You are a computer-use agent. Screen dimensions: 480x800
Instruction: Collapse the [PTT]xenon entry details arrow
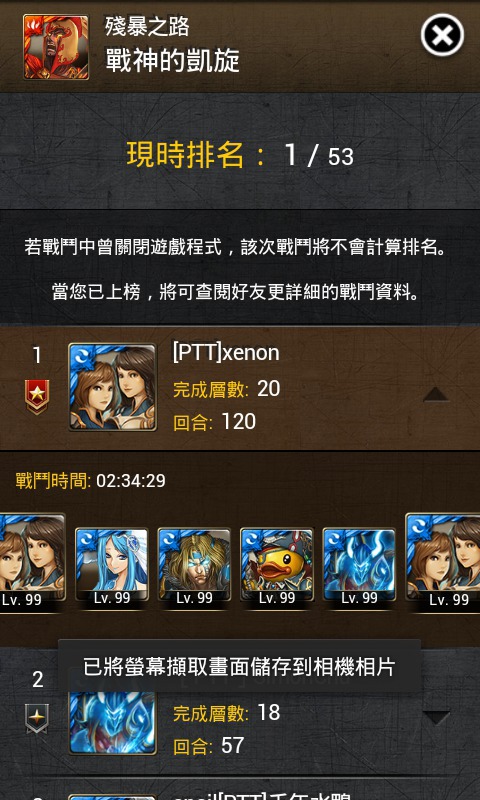[x=436, y=394]
